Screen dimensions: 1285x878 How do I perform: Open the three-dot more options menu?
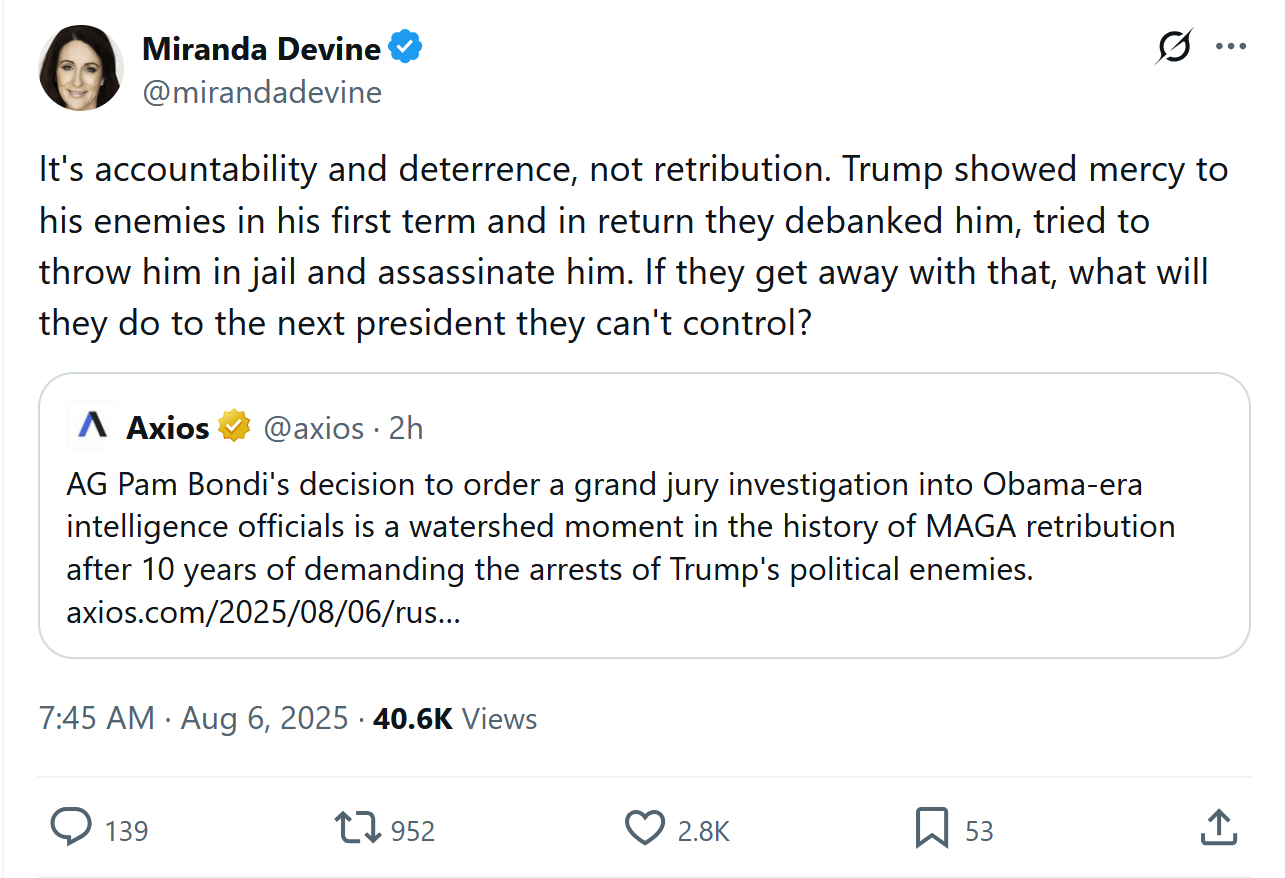(x=1230, y=47)
